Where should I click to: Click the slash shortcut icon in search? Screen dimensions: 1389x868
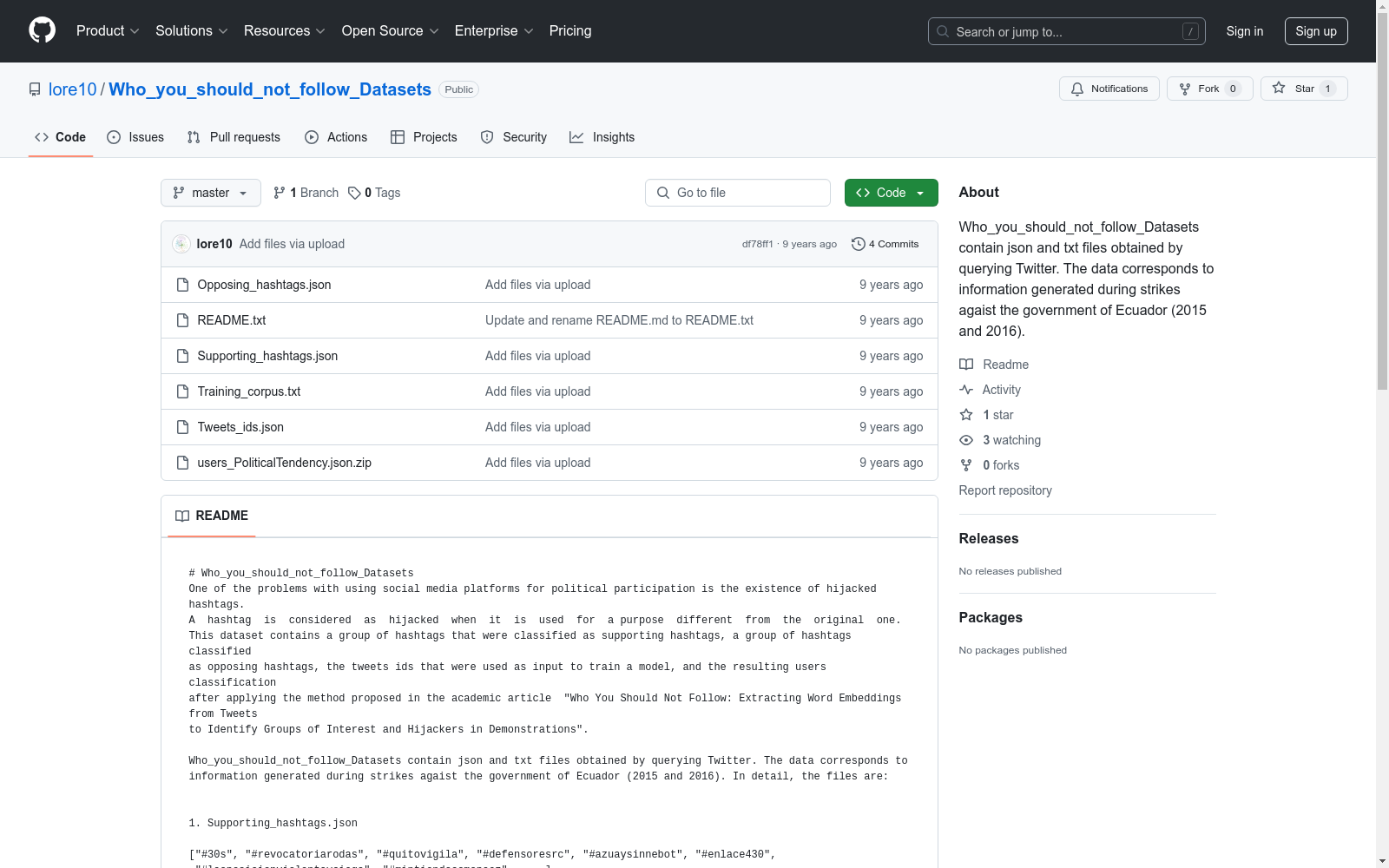[x=1190, y=31]
